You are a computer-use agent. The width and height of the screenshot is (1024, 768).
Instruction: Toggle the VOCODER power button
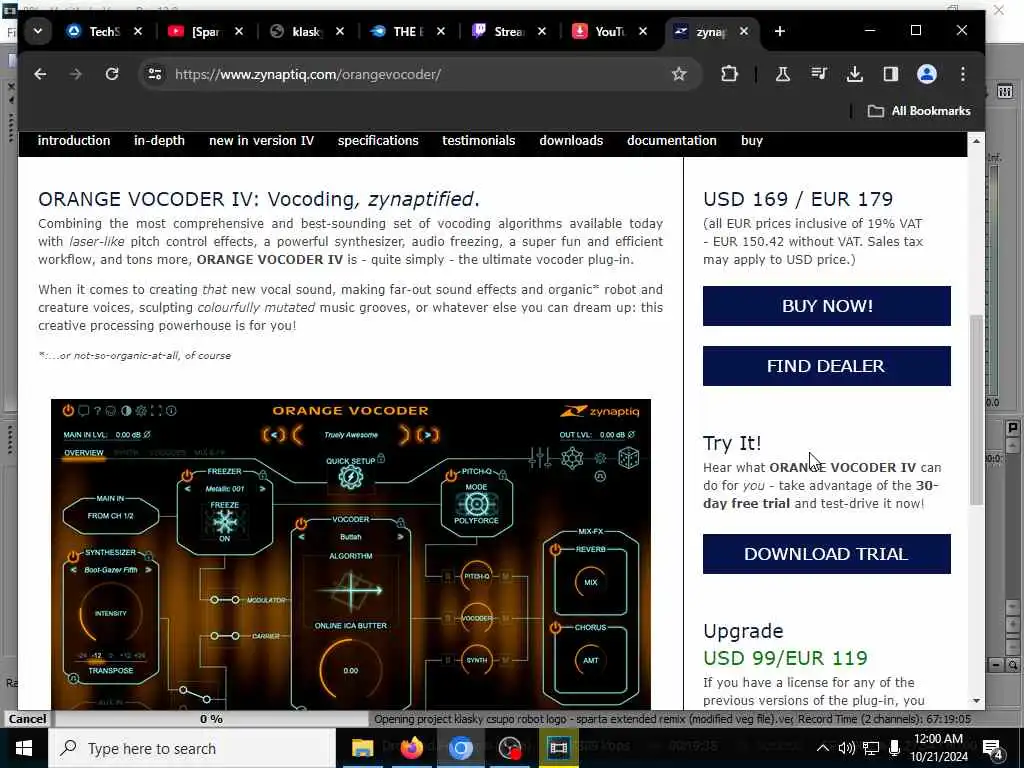[x=300, y=524]
